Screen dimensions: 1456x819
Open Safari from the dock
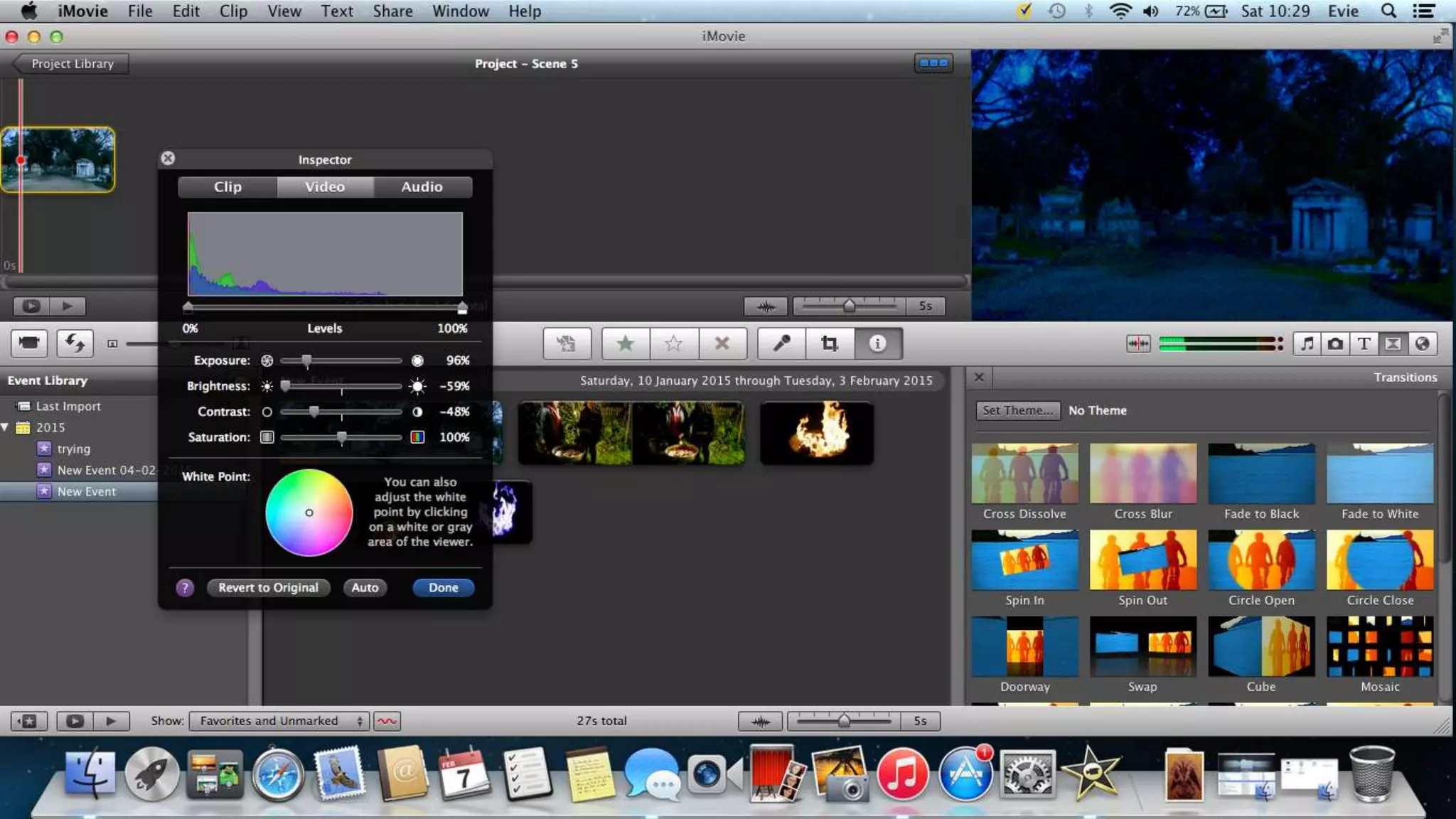(x=278, y=775)
